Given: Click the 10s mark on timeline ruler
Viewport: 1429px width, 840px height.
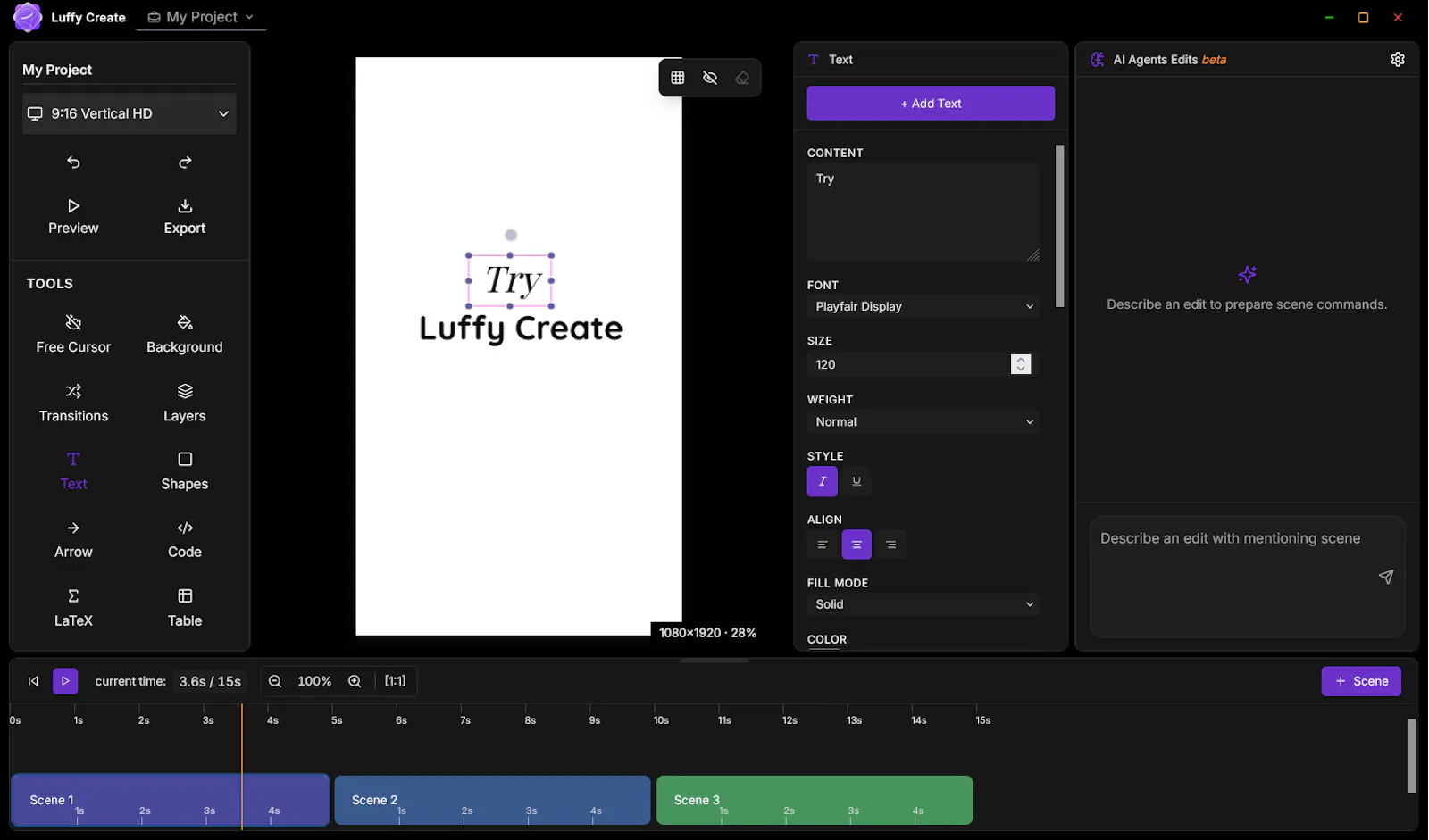Looking at the screenshot, I should [x=661, y=720].
